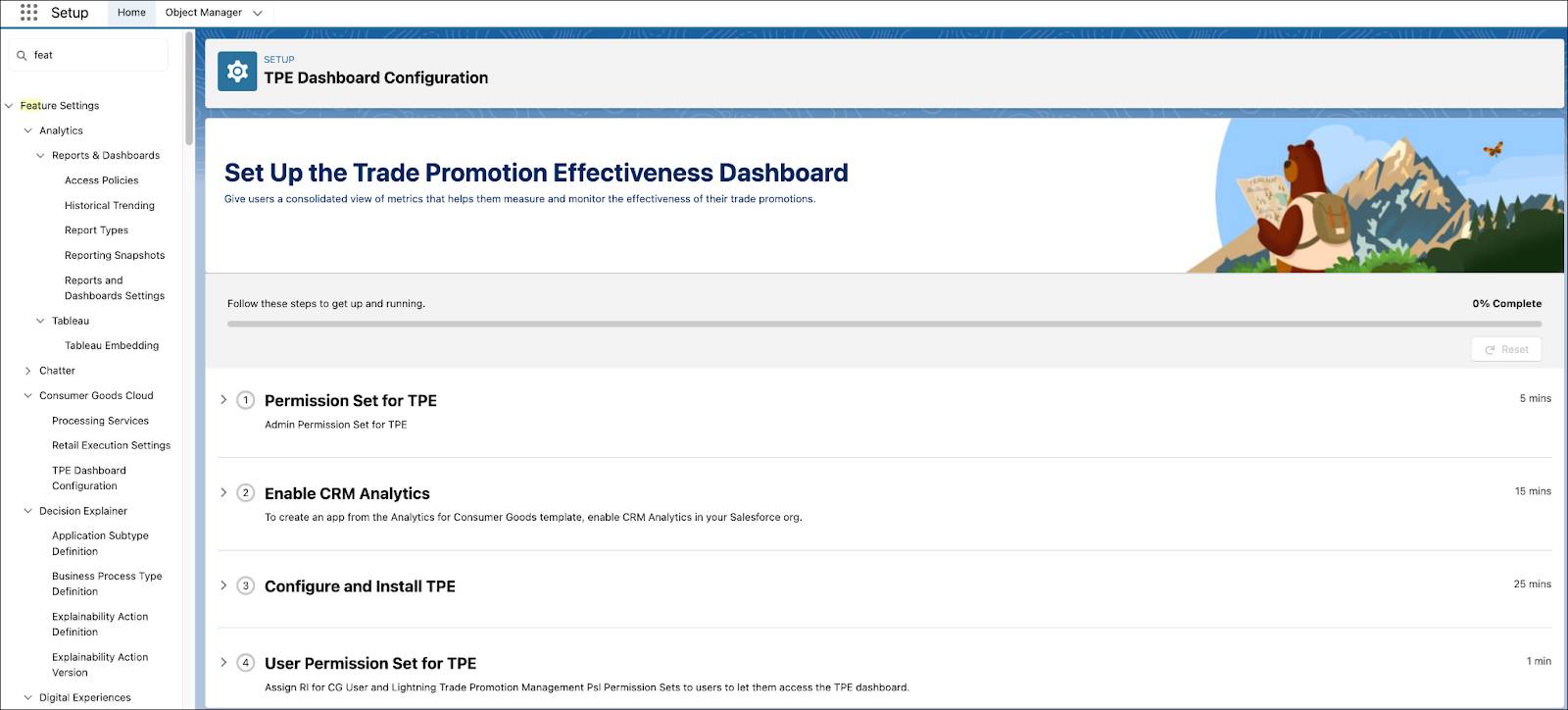Open Report Types in the sidebar
Image resolution: width=1568 pixels, height=710 pixels.
[x=96, y=230]
